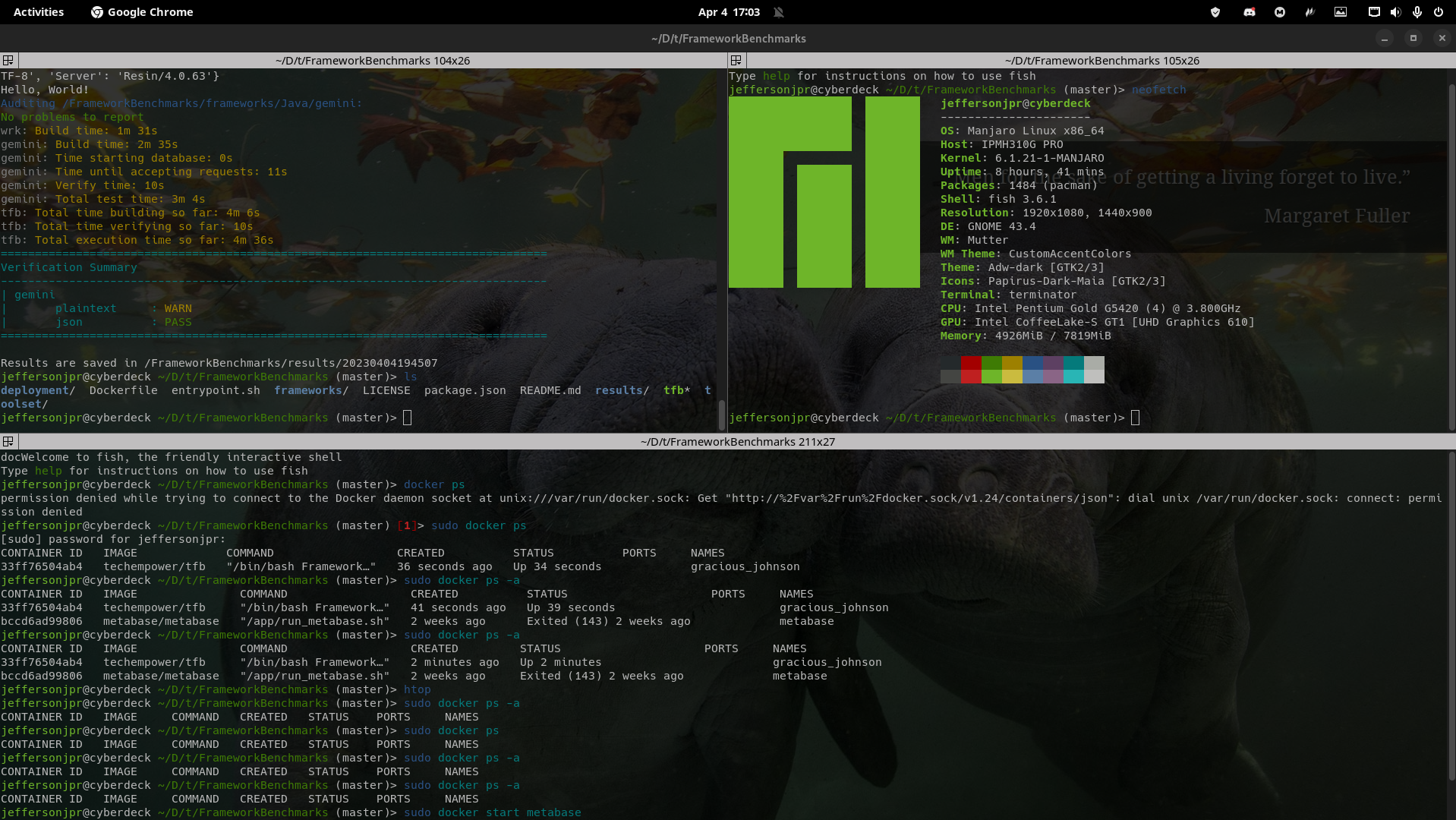
Task: Click the 'README.md' file name
Action: (x=550, y=390)
